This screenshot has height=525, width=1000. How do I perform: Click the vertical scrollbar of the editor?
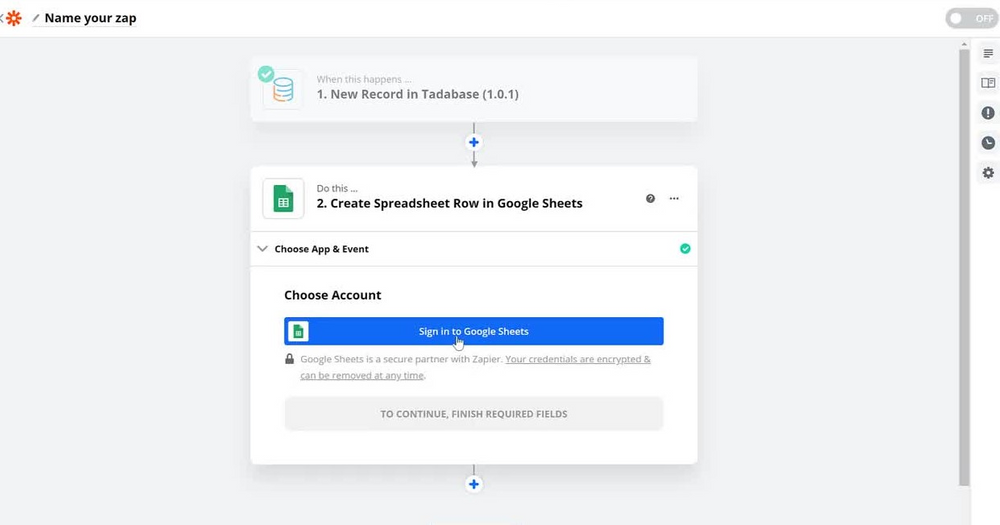click(x=964, y=267)
